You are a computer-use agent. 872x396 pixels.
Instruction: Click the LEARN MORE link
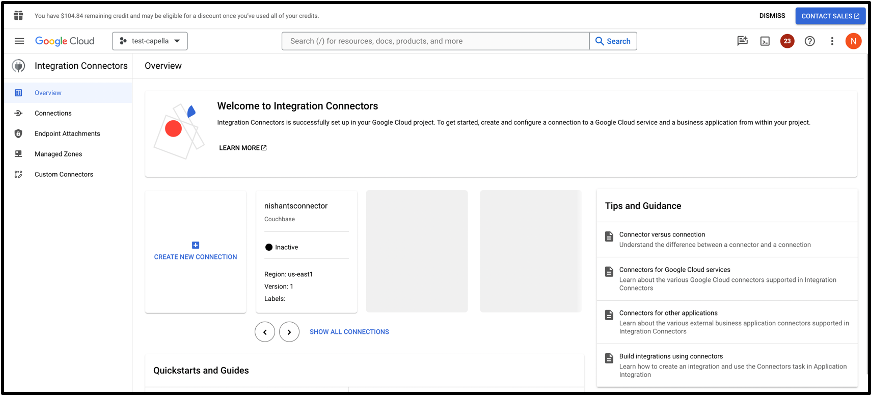(x=243, y=148)
